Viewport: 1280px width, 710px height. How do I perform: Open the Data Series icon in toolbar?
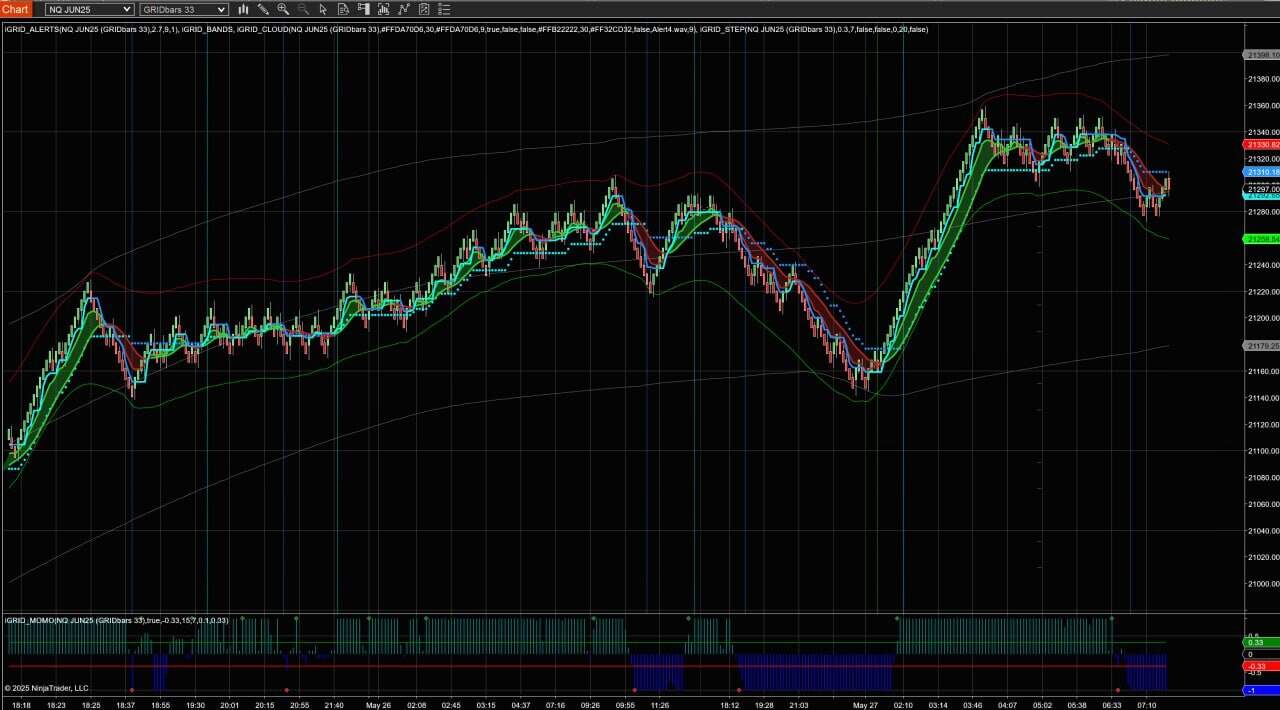click(x=383, y=9)
